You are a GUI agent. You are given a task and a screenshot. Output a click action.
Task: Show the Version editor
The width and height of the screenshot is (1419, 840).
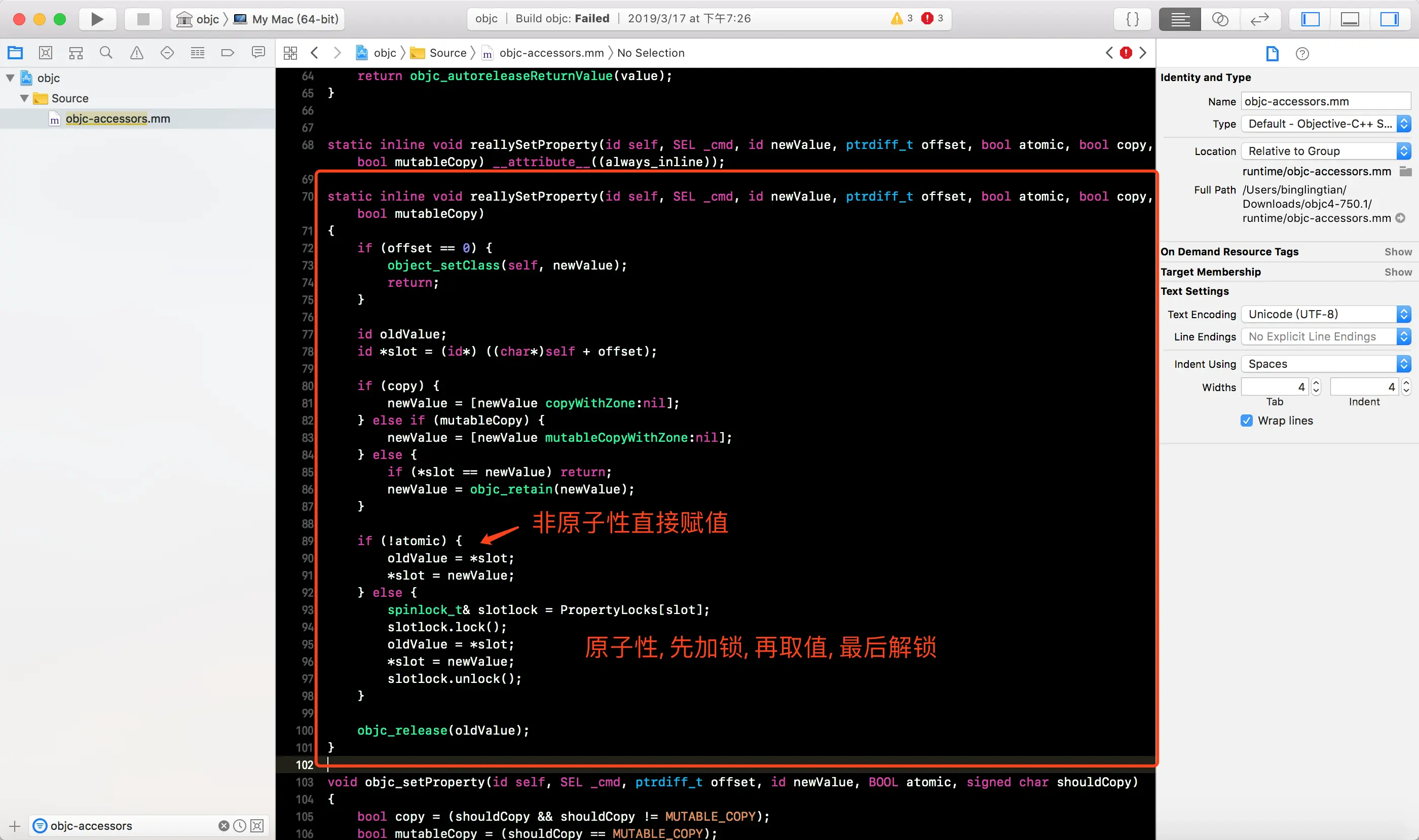[x=1259, y=19]
